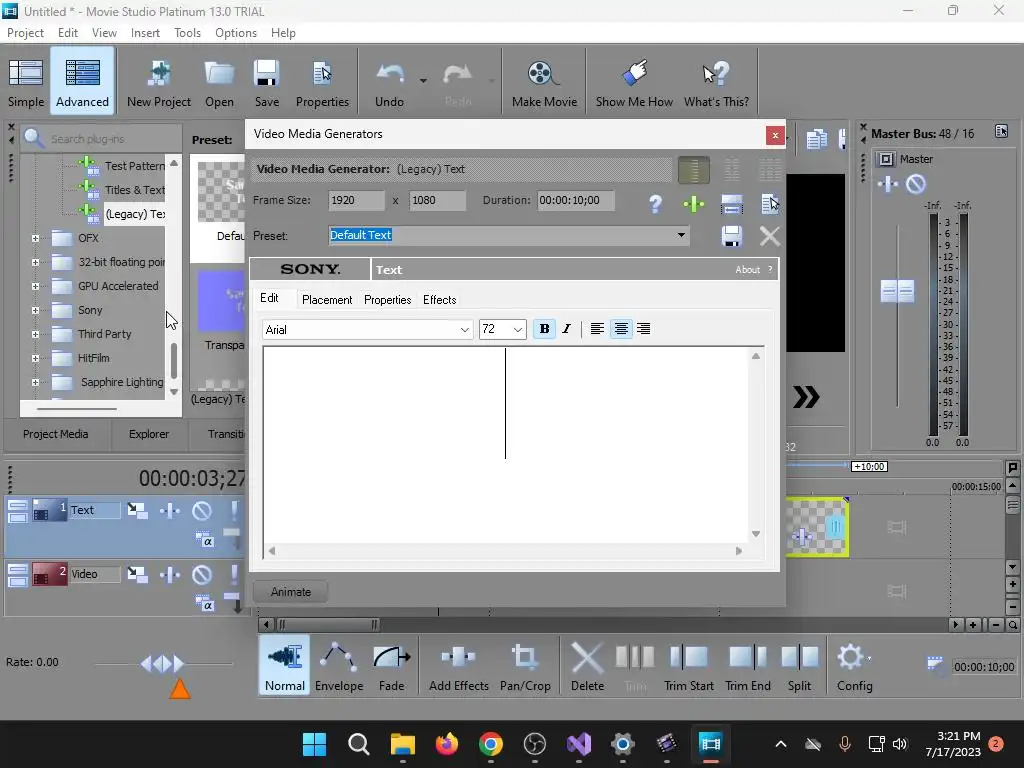Expand the HitFilm folder

click(x=35, y=359)
